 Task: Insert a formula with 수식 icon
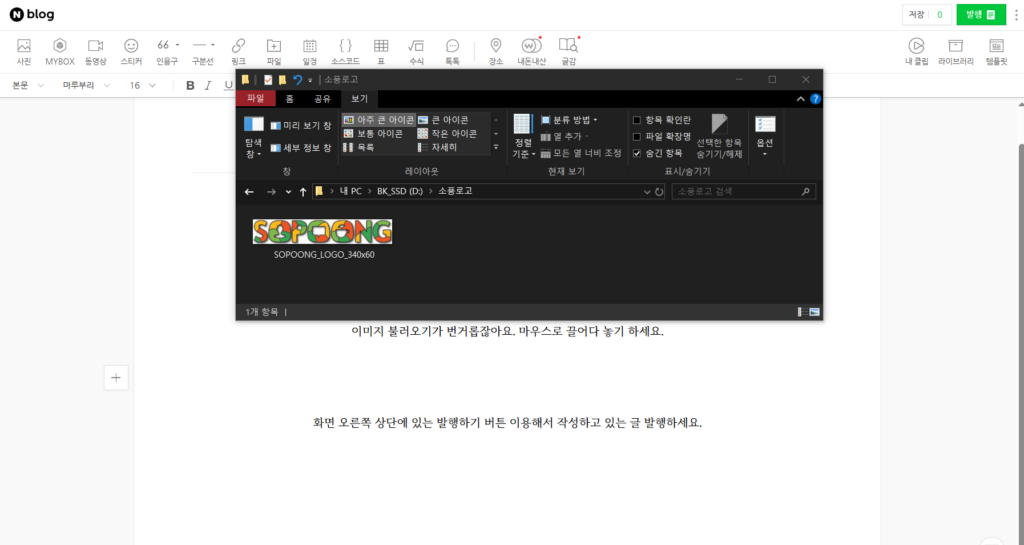(416, 52)
